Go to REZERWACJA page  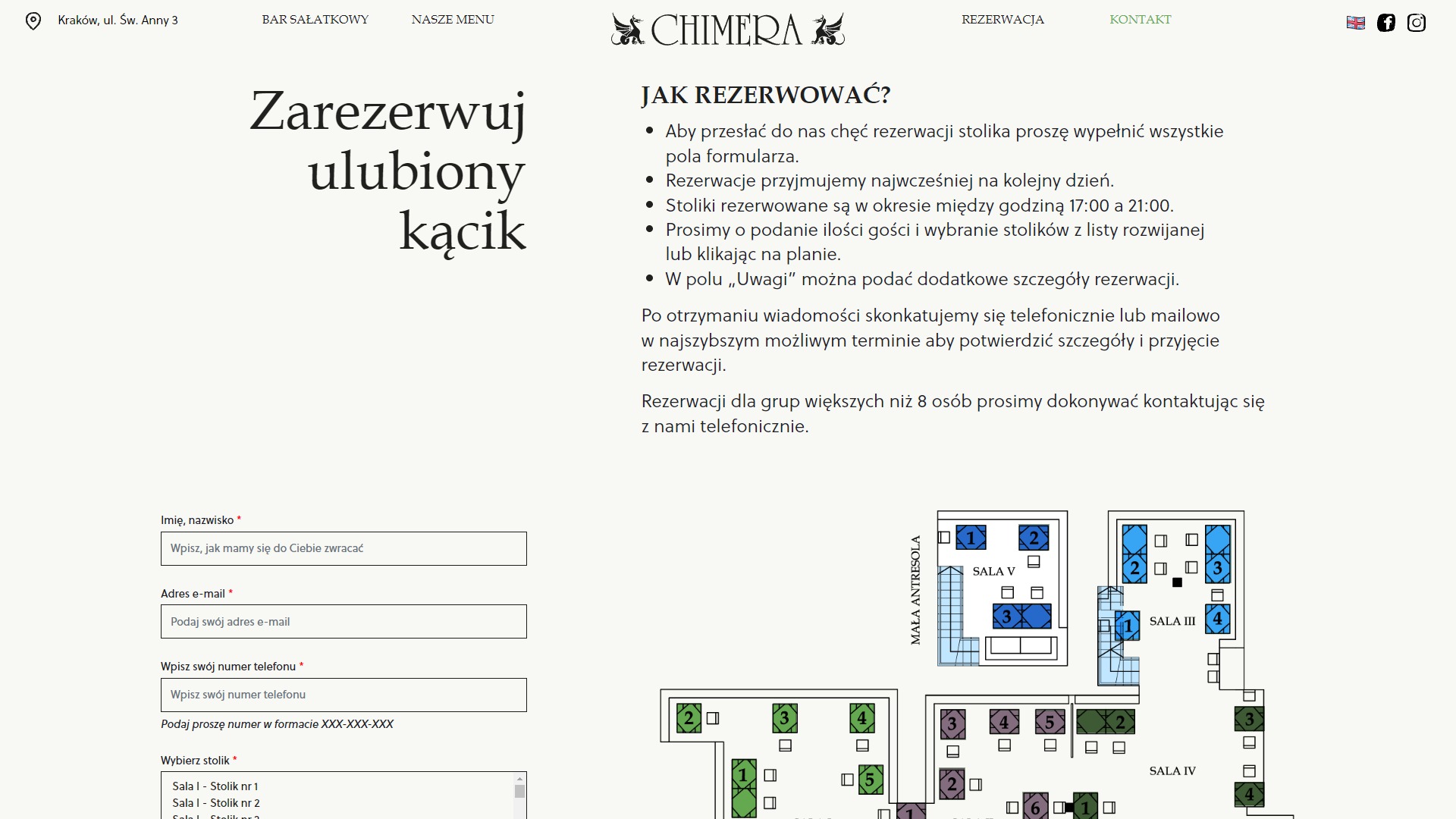coord(1003,20)
